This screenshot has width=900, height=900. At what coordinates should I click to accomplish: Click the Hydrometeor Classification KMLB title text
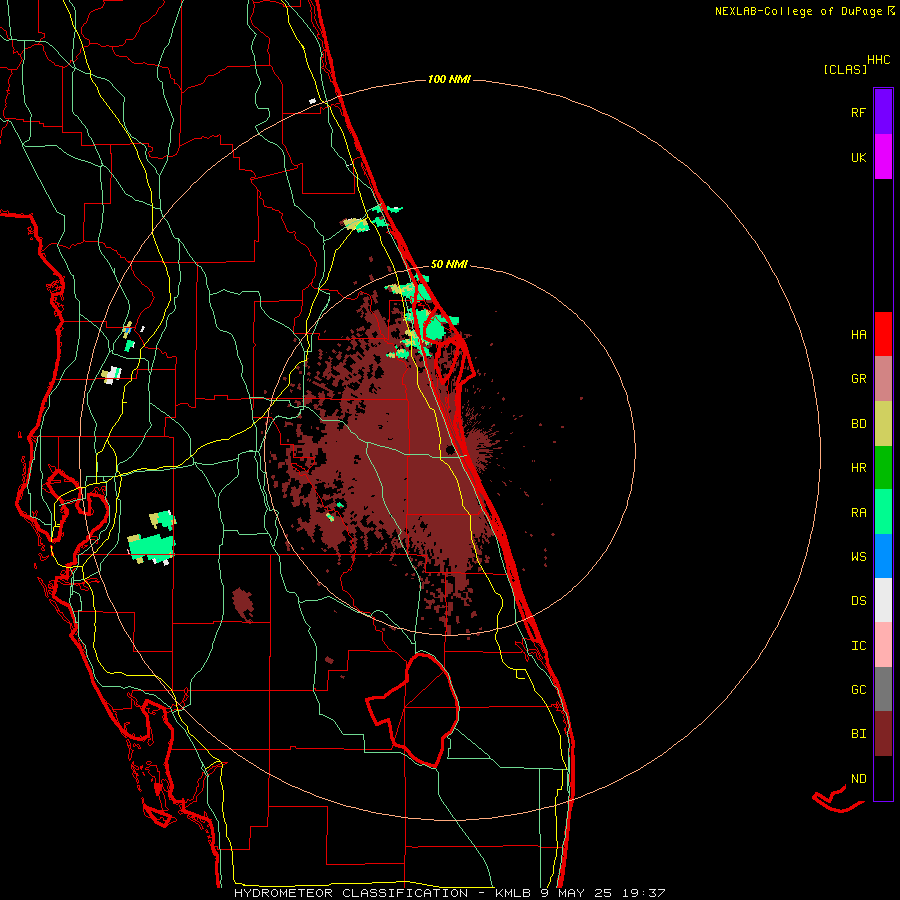pos(449,893)
